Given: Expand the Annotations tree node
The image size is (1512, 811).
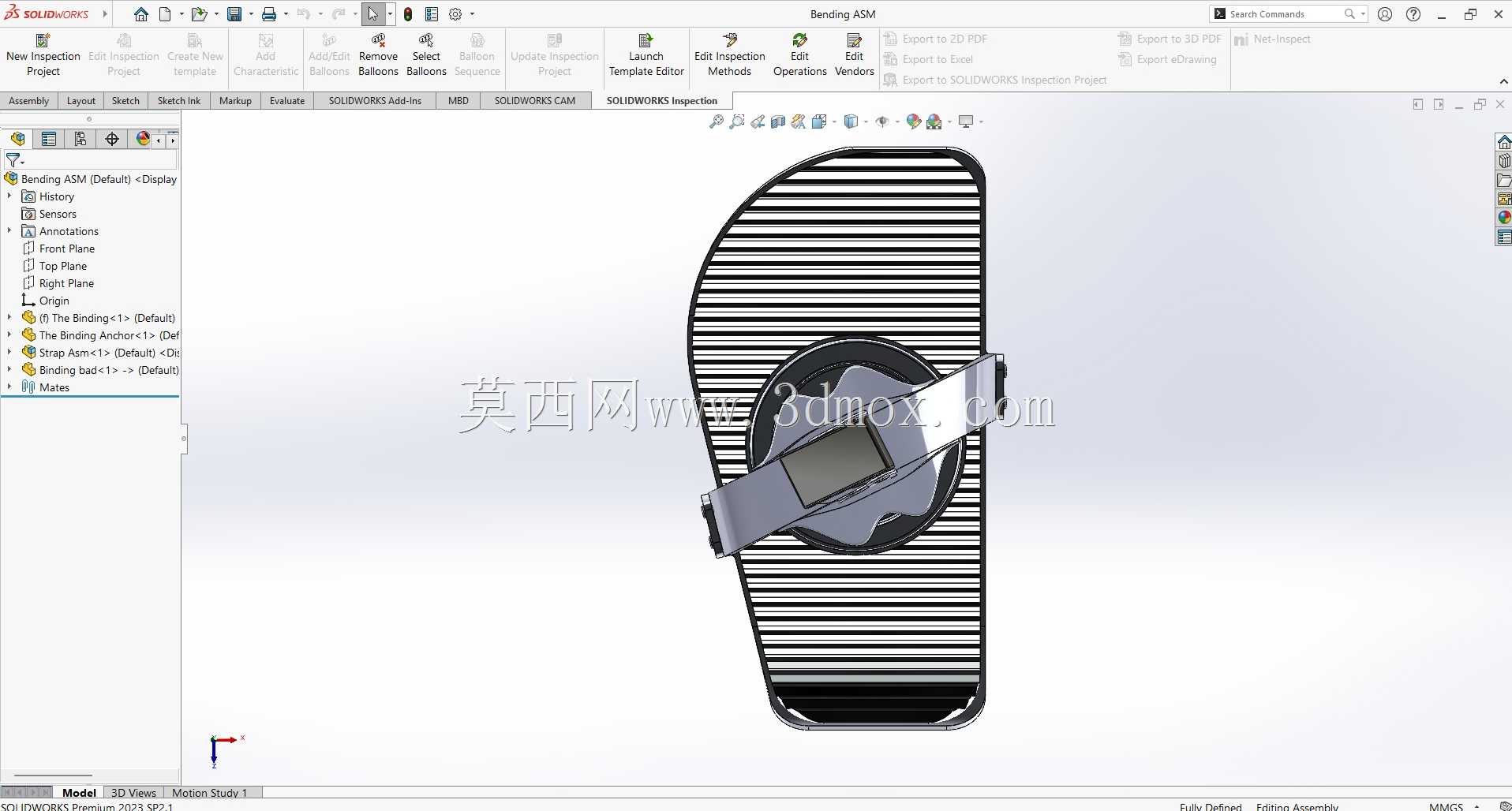Looking at the screenshot, I should (x=9, y=231).
